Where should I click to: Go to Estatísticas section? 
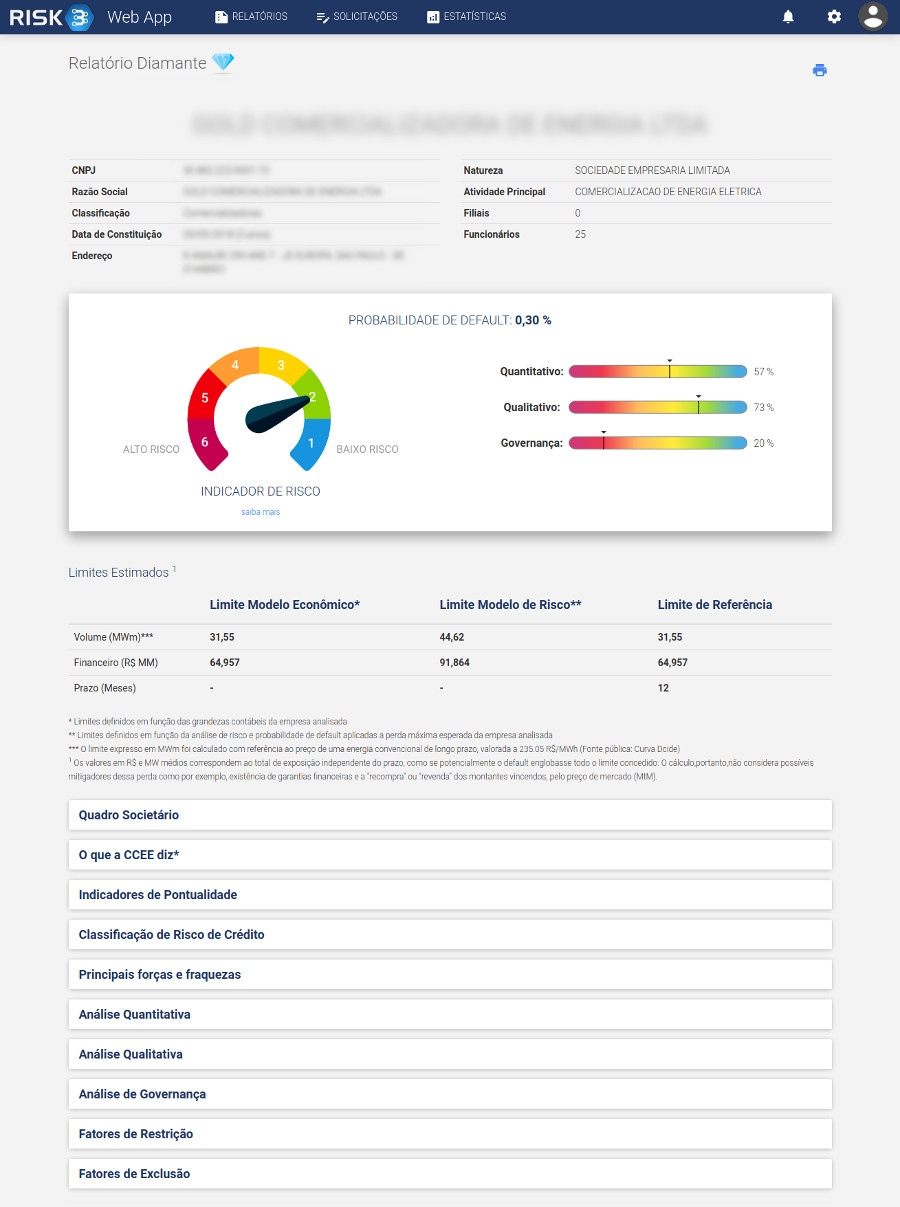[466, 17]
